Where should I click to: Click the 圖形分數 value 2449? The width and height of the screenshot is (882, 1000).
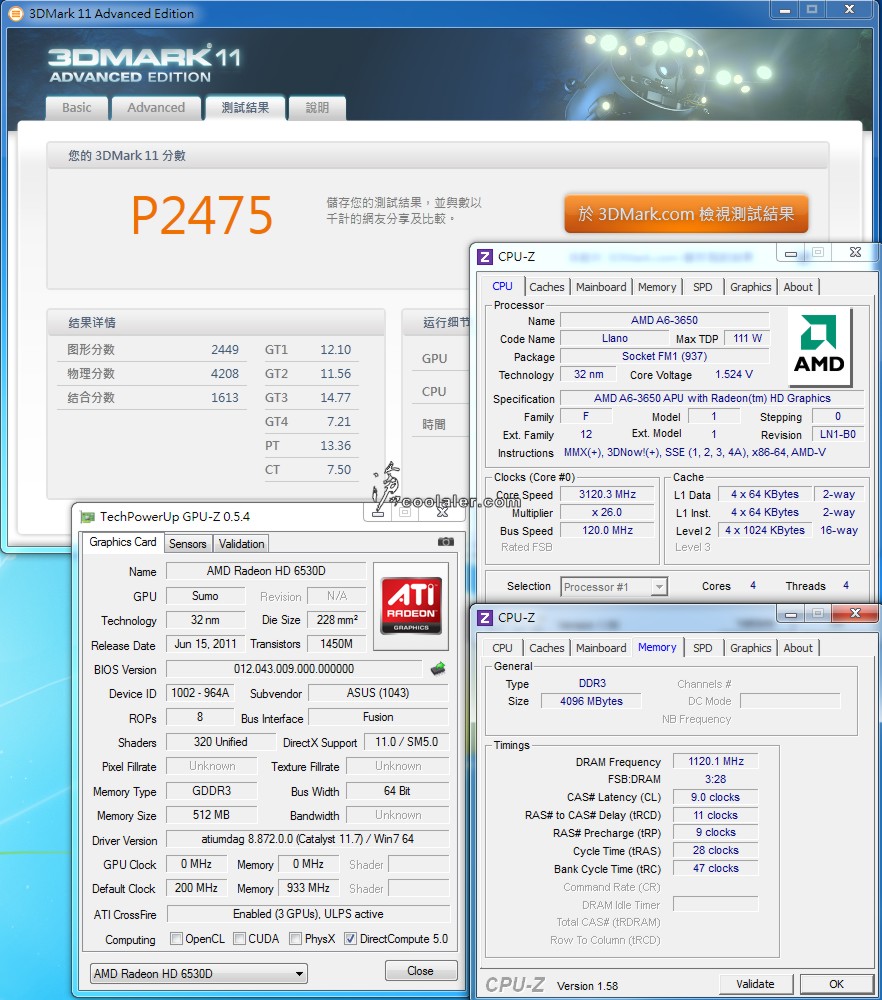224,349
